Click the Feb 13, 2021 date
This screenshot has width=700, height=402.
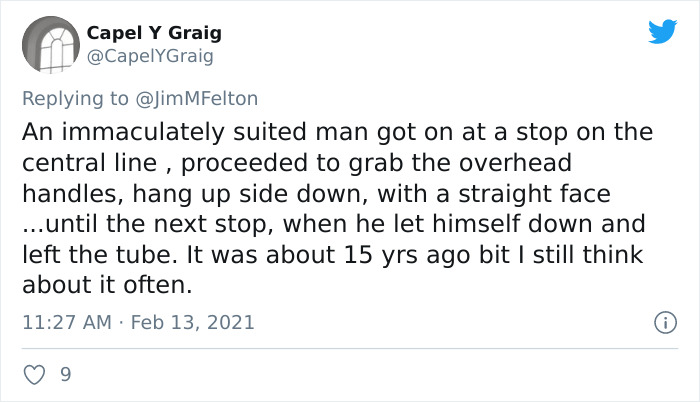(192, 322)
